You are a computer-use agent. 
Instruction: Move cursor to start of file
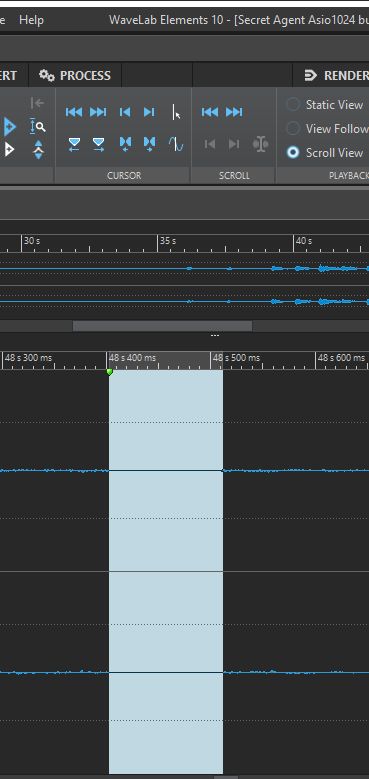(74, 112)
